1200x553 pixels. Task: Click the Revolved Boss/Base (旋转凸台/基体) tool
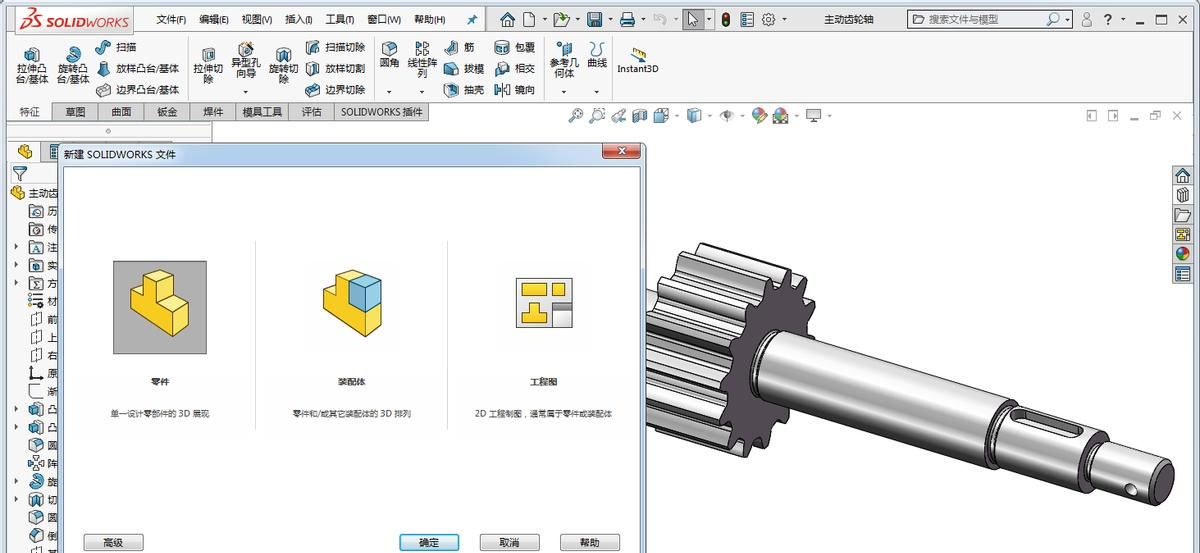(73, 65)
